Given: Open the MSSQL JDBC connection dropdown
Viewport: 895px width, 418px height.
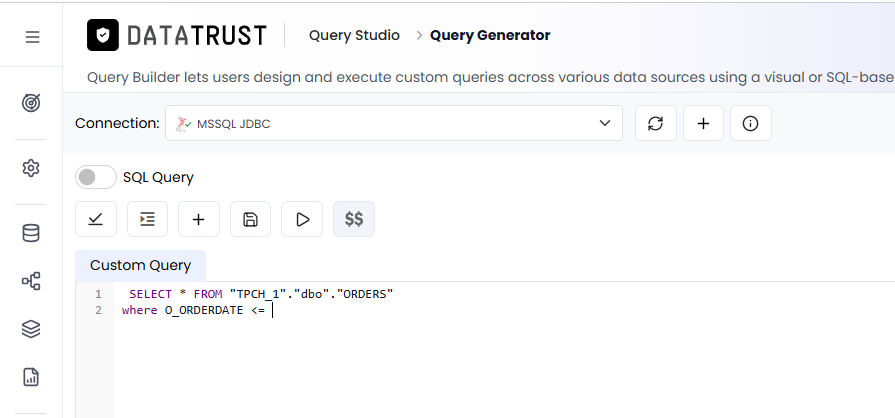Looking at the screenshot, I should (x=394, y=123).
